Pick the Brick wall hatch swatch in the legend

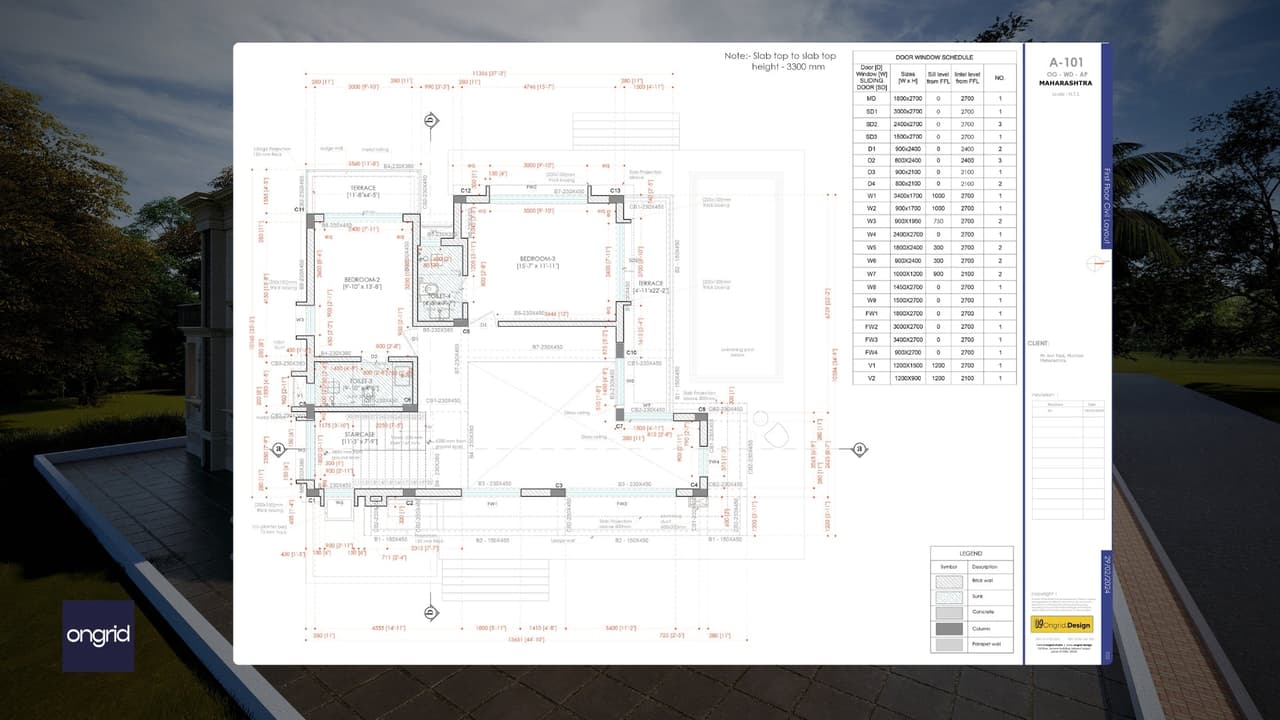(947, 580)
